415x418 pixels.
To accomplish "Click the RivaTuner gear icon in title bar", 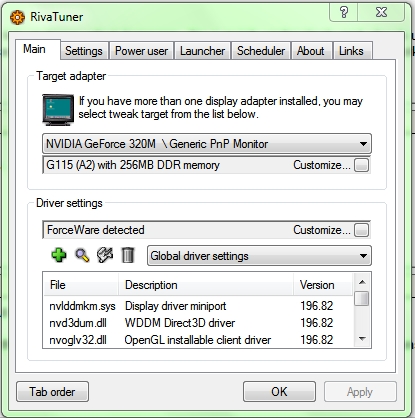I will (17, 17).
